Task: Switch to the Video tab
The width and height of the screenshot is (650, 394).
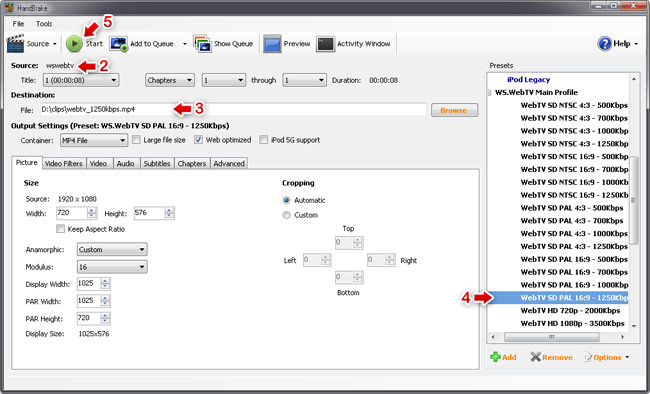Action: [98, 163]
